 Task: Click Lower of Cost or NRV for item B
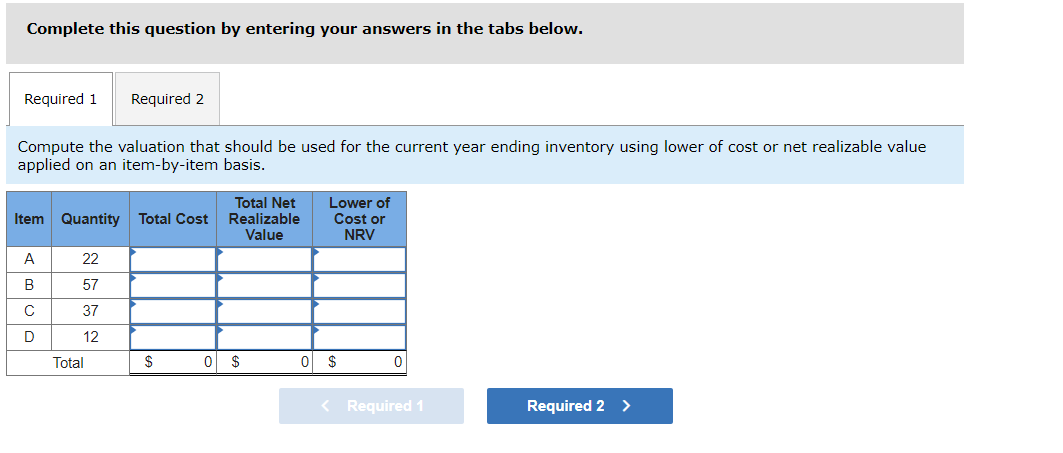pos(359,285)
